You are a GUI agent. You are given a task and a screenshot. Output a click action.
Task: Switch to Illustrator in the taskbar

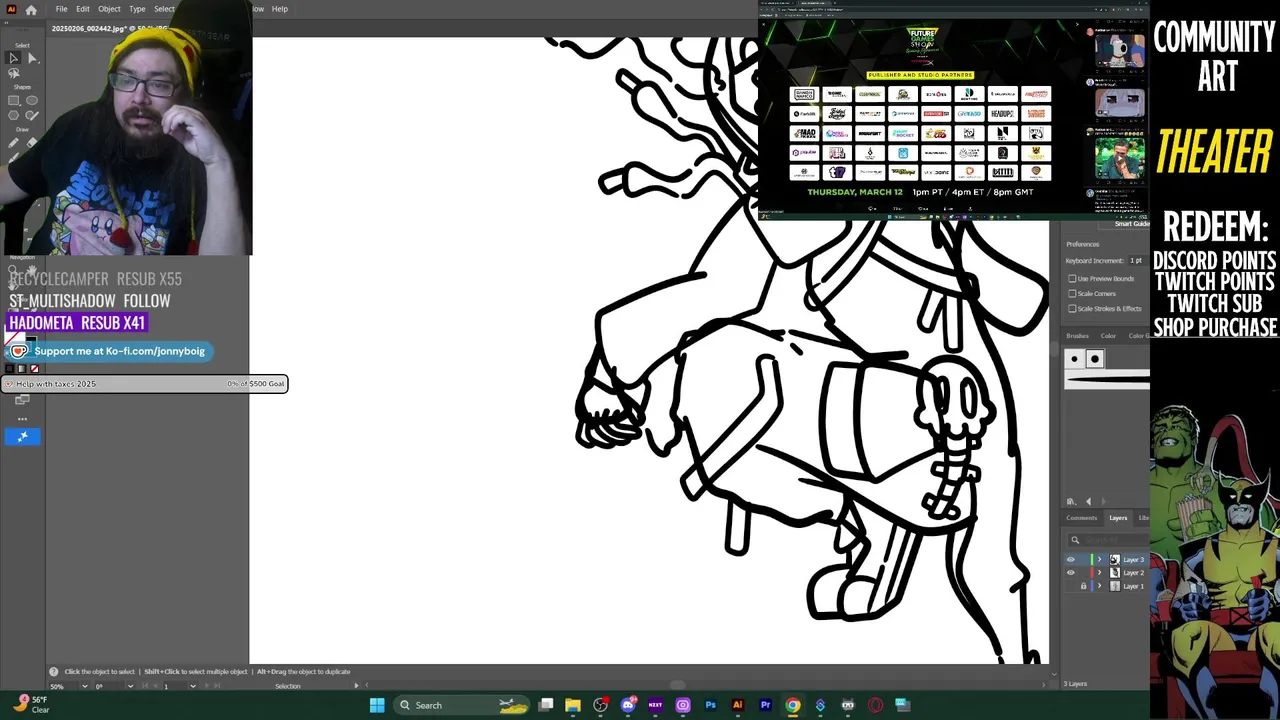[x=738, y=705]
